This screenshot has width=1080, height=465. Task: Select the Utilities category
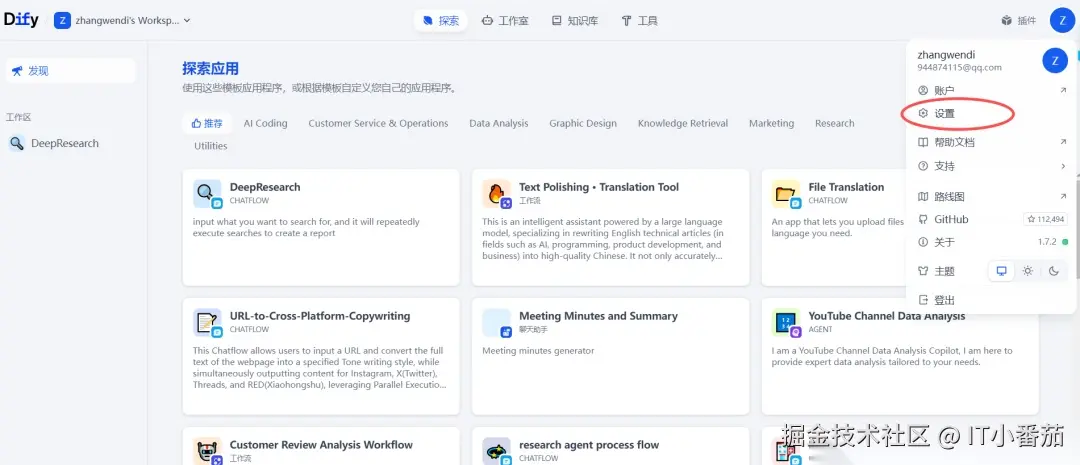pos(211,146)
